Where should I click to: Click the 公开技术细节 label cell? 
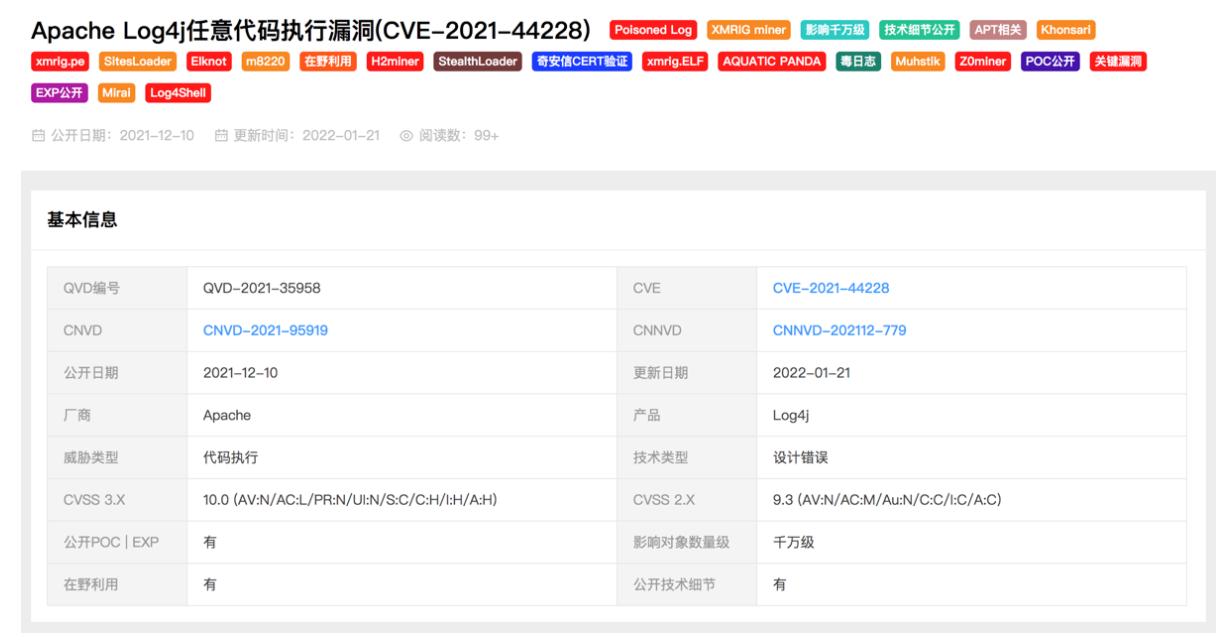(687, 585)
